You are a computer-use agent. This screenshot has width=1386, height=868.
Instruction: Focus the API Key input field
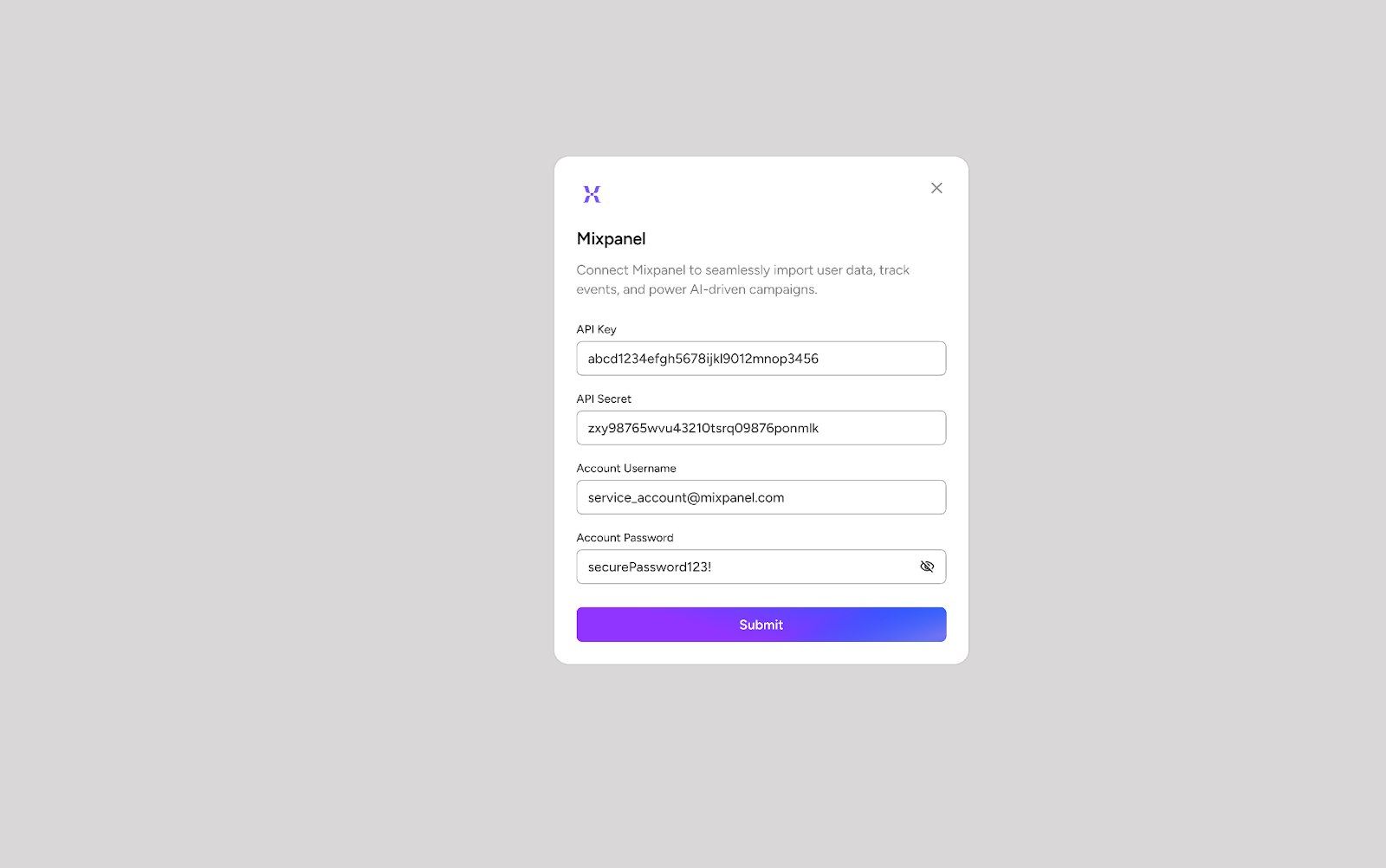point(761,359)
